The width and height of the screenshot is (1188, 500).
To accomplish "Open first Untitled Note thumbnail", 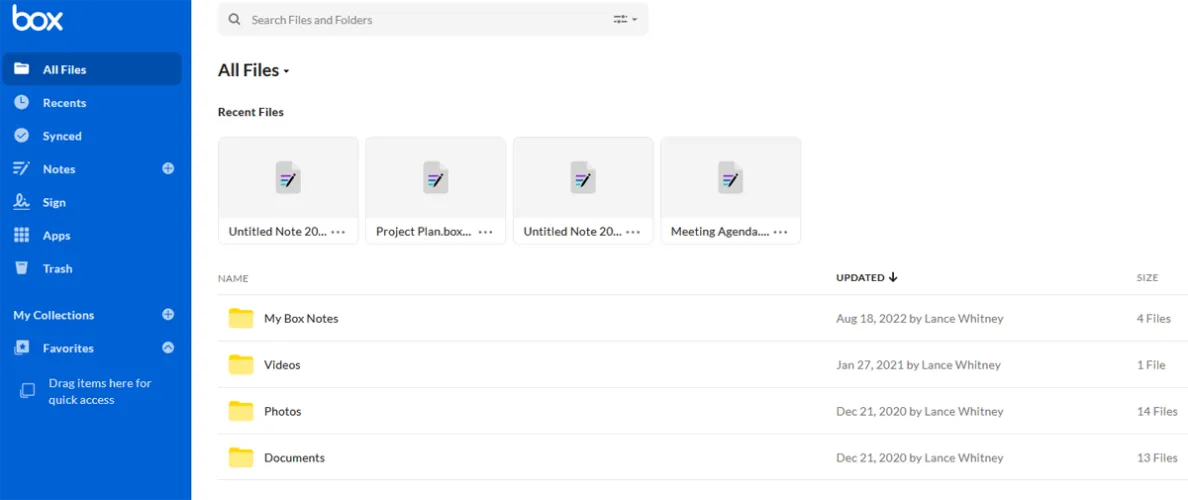I will (288, 179).
